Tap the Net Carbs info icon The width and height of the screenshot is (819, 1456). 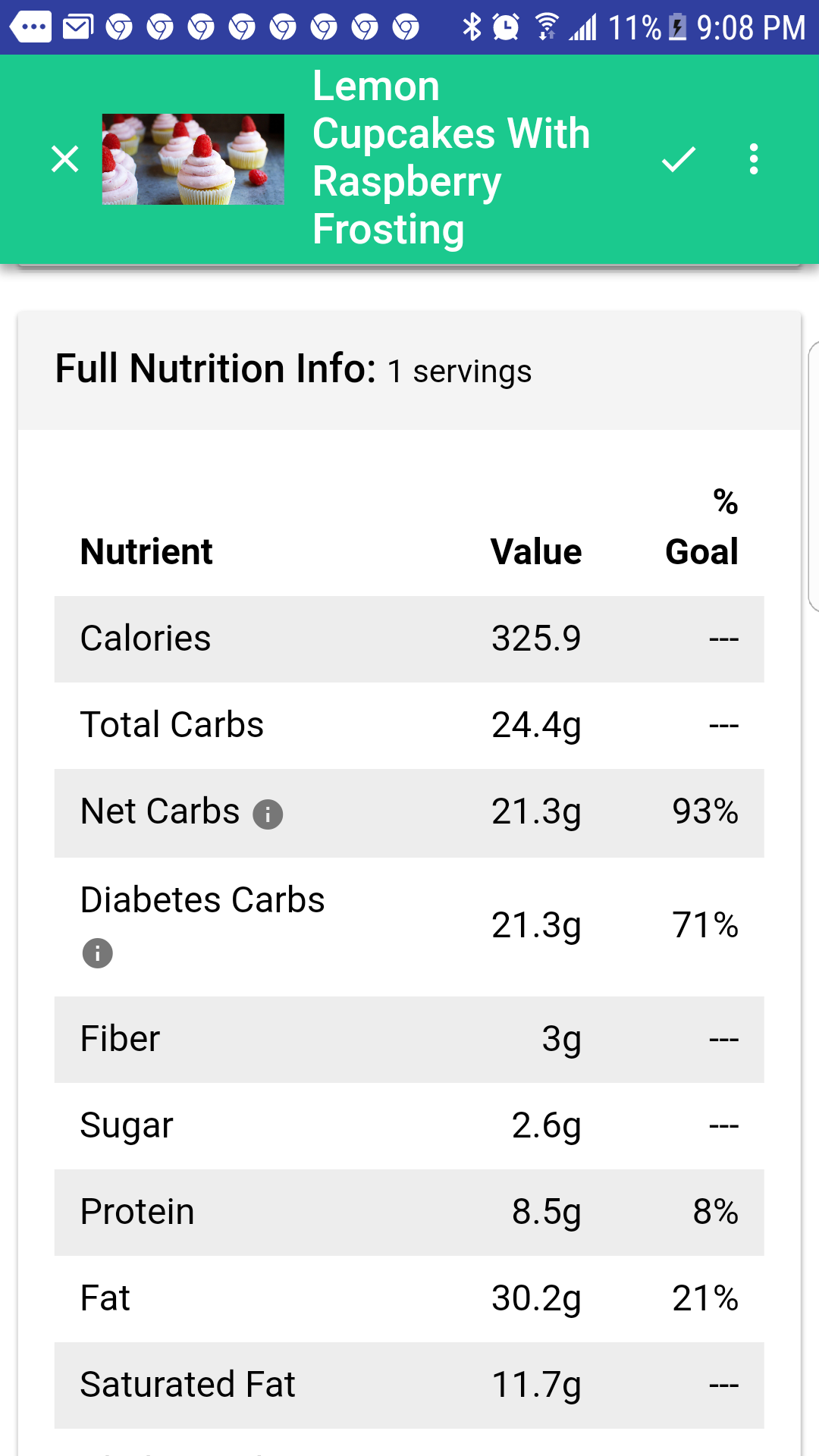click(x=268, y=814)
